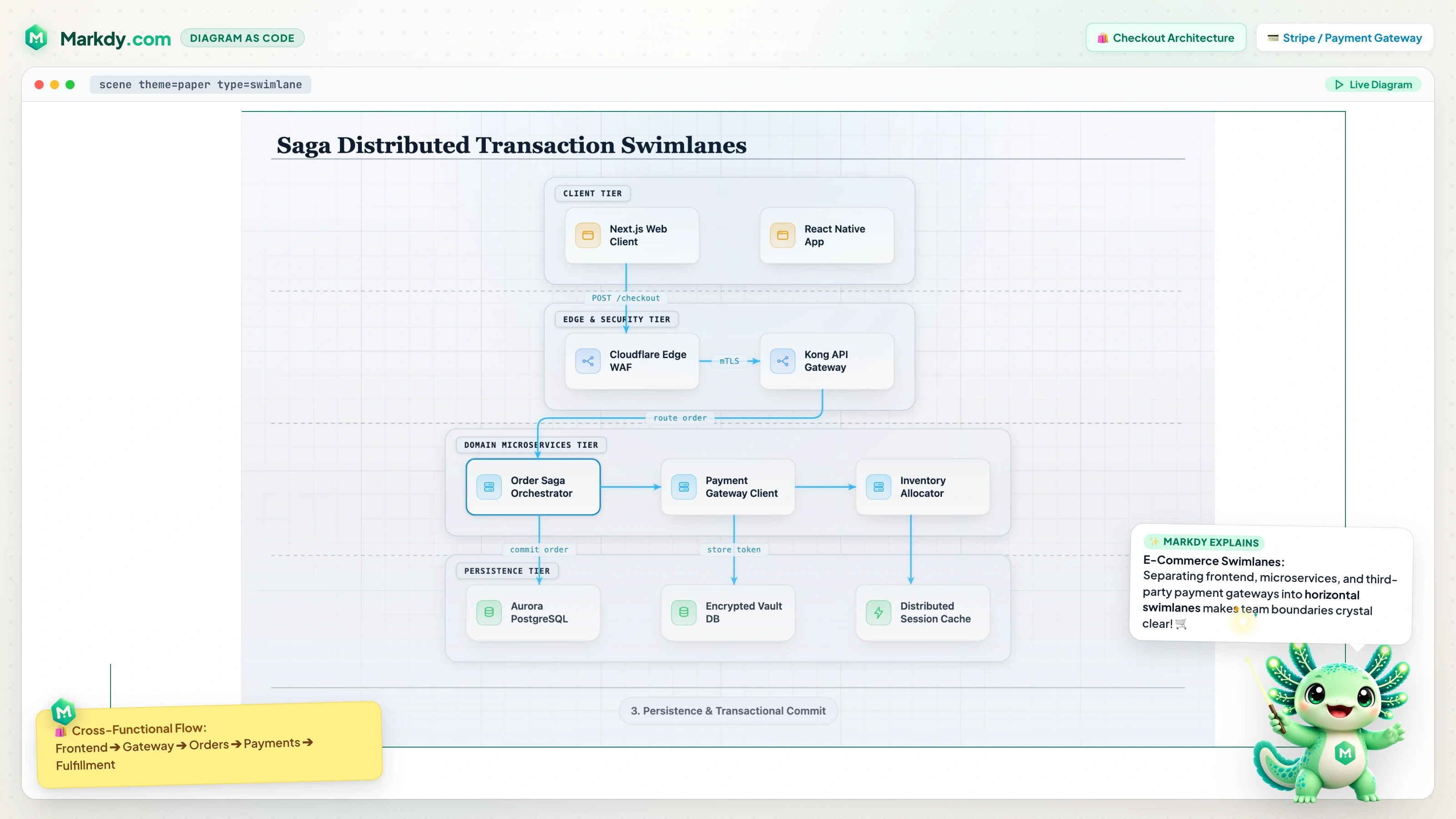This screenshot has width=1456, height=819.
Task: Click the yellow window minimize dot
Action: (x=55, y=85)
